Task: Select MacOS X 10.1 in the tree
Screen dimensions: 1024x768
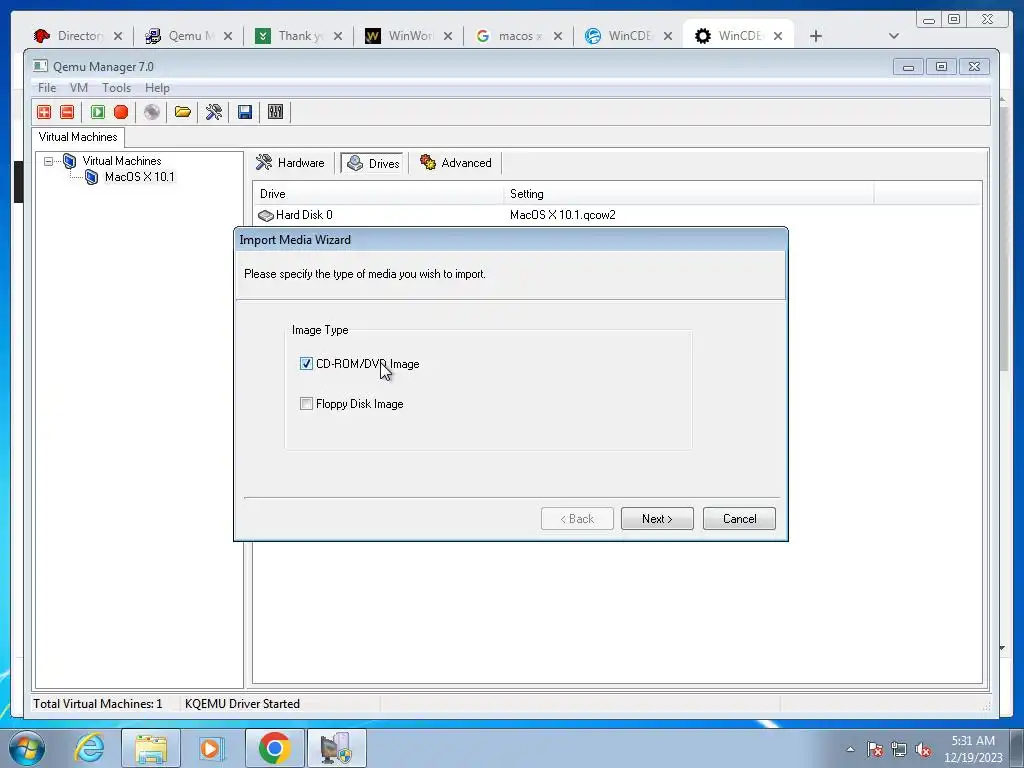Action: click(x=140, y=177)
